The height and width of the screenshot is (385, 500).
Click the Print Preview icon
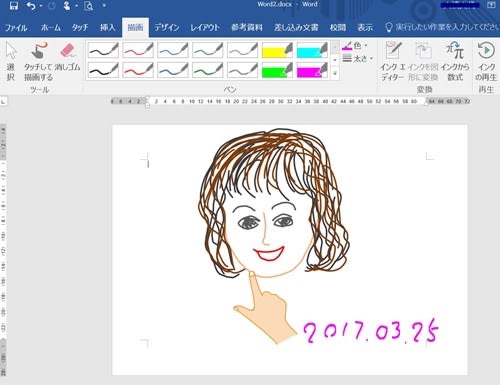89,6
